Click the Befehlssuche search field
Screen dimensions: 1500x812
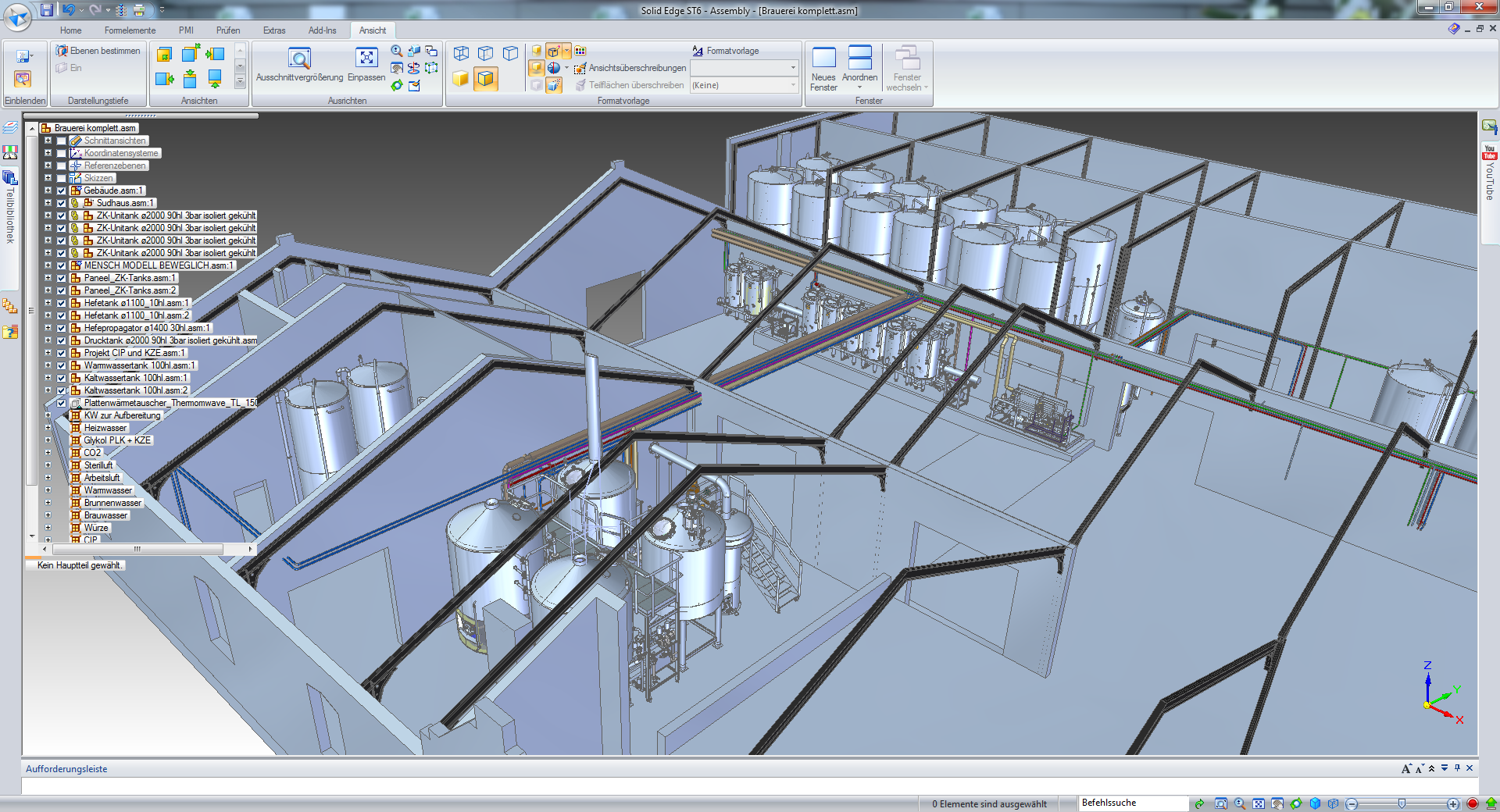(x=1133, y=803)
